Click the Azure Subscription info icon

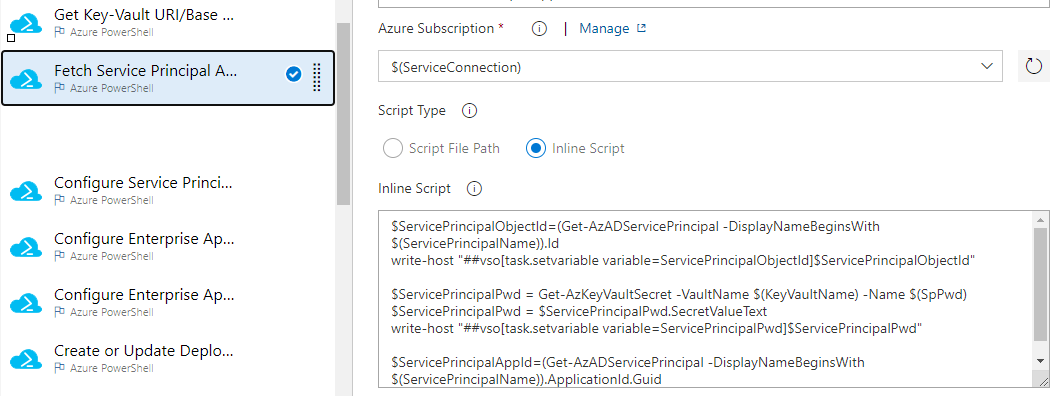[539, 29]
